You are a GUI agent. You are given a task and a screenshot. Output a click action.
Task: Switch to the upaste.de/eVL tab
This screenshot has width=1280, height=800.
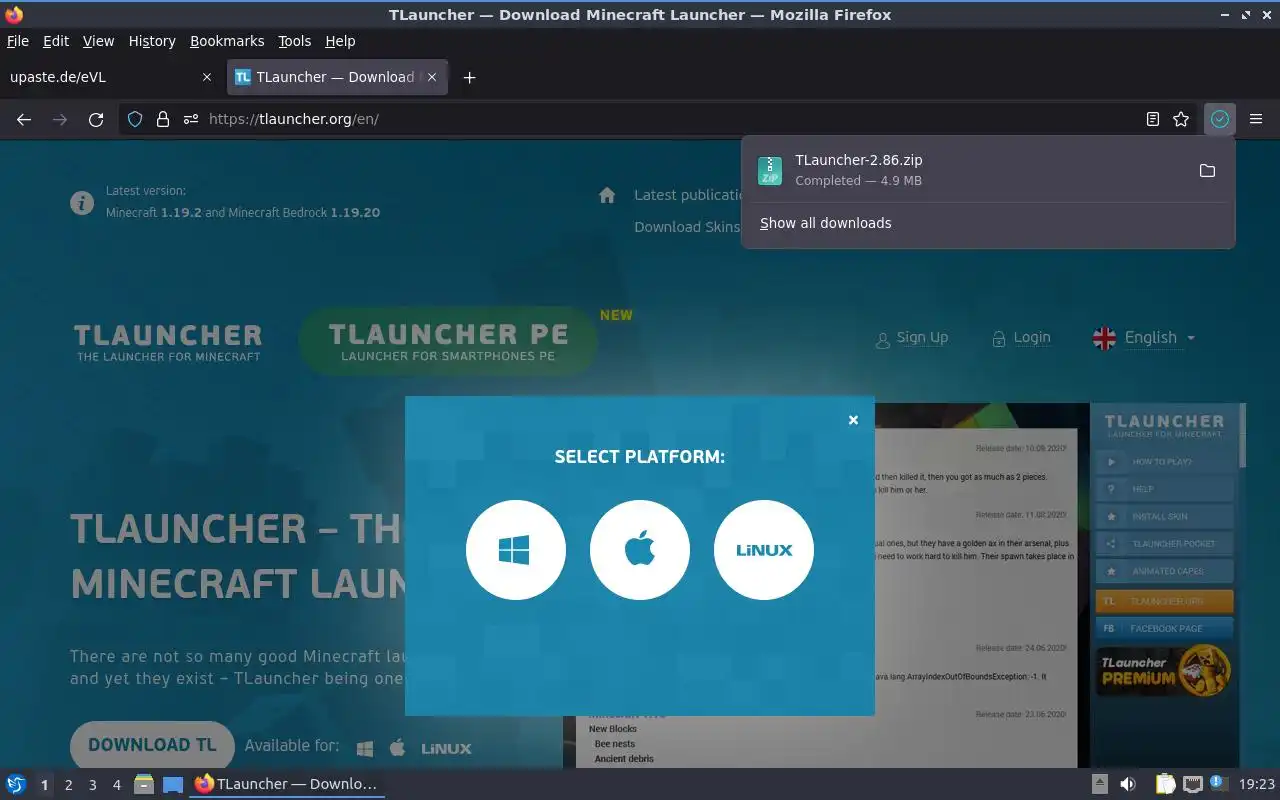tap(110, 77)
